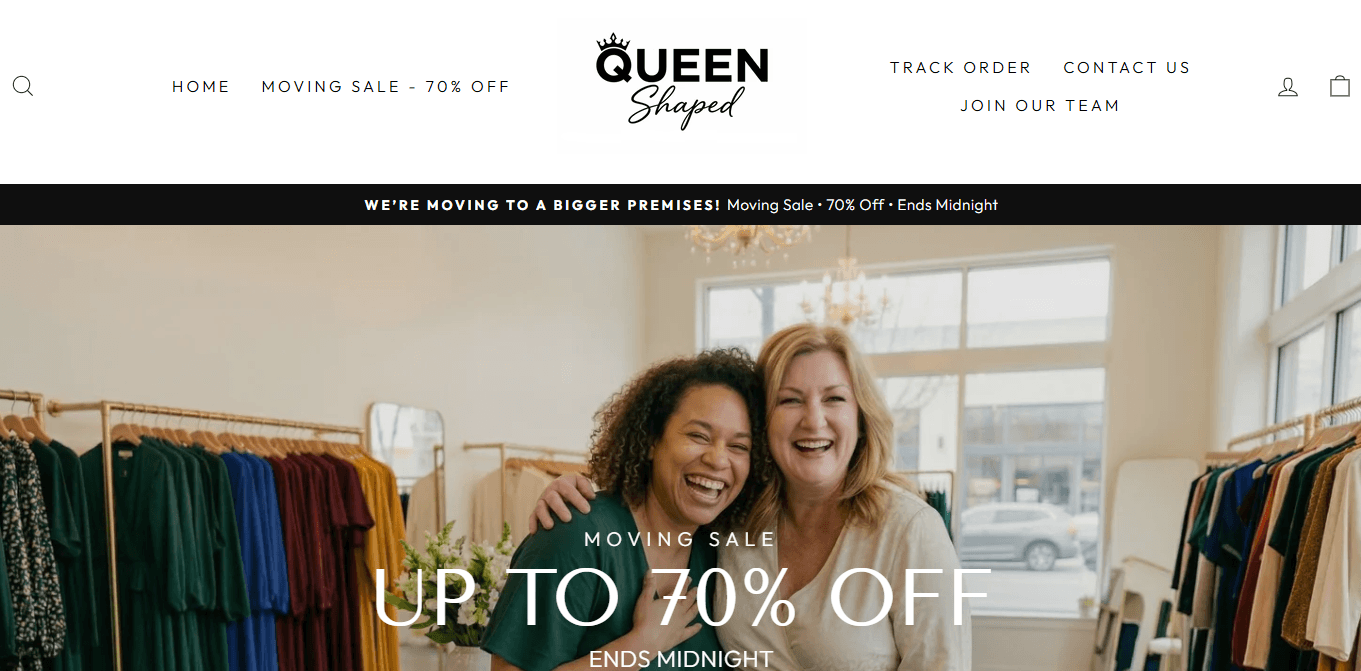The image size is (1361, 671).
Task: Click the Queen Shaped logo
Action: 682,82
